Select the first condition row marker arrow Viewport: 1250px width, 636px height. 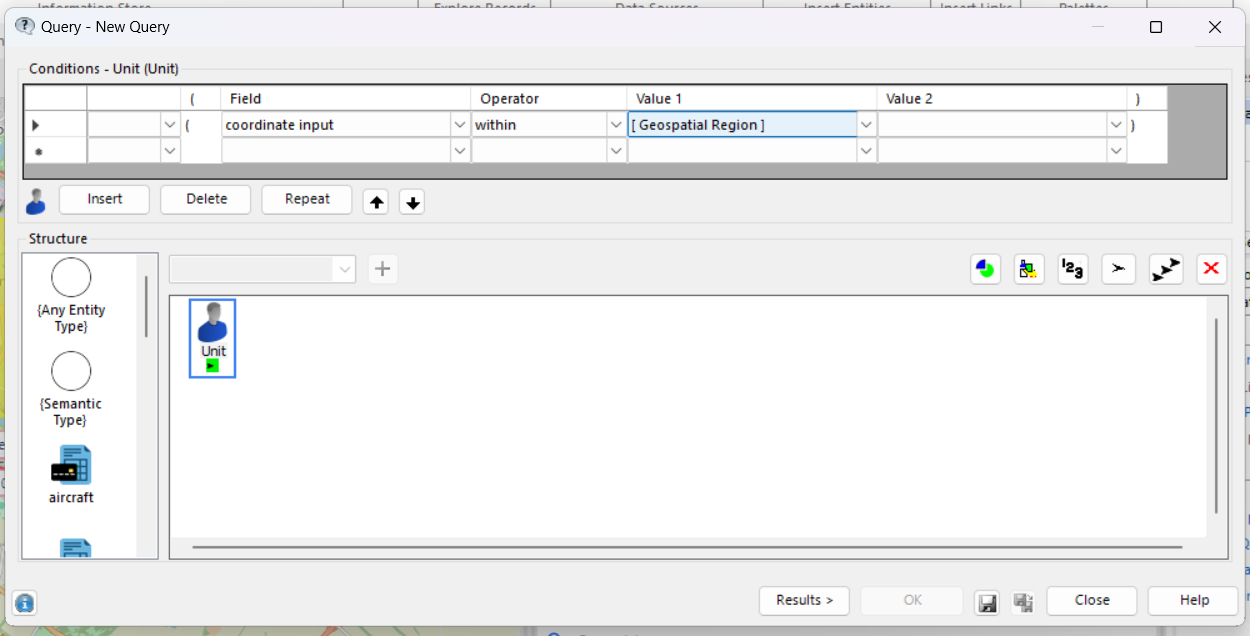point(37,125)
